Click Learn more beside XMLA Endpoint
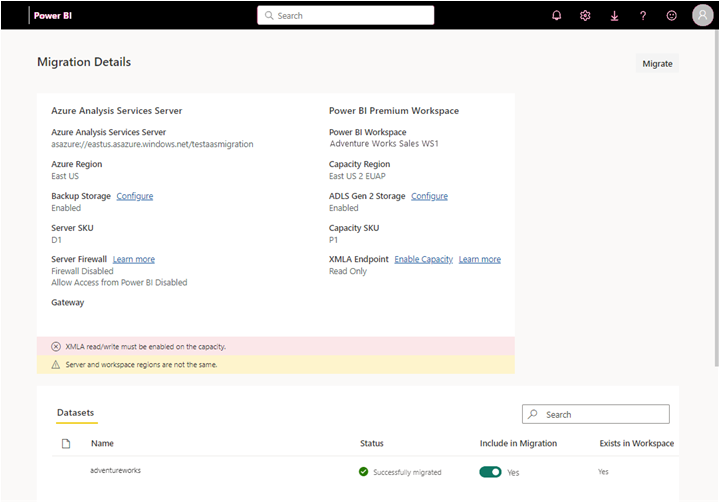Image resolution: width=720 pixels, height=503 pixels. tap(480, 259)
